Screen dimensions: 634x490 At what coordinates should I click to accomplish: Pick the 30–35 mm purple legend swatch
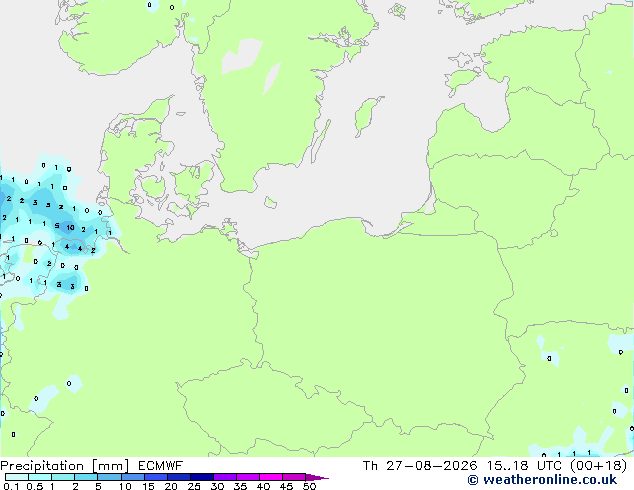(x=224, y=477)
